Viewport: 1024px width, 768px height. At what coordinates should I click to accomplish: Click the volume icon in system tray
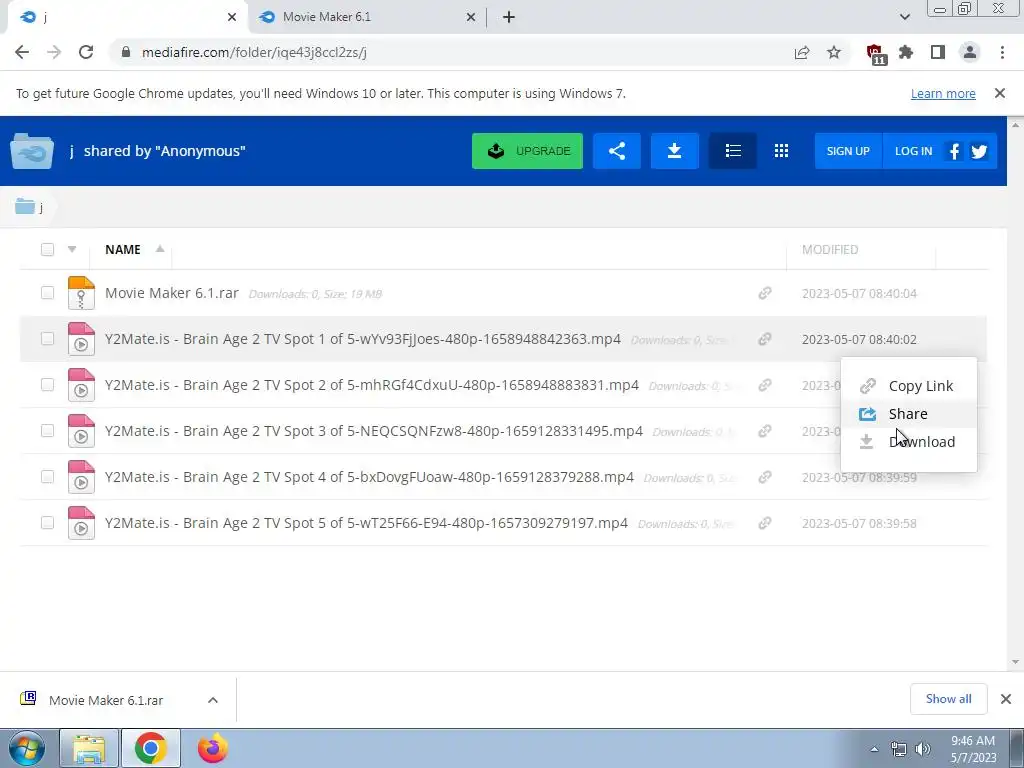pyautogui.click(x=923, y=749)
